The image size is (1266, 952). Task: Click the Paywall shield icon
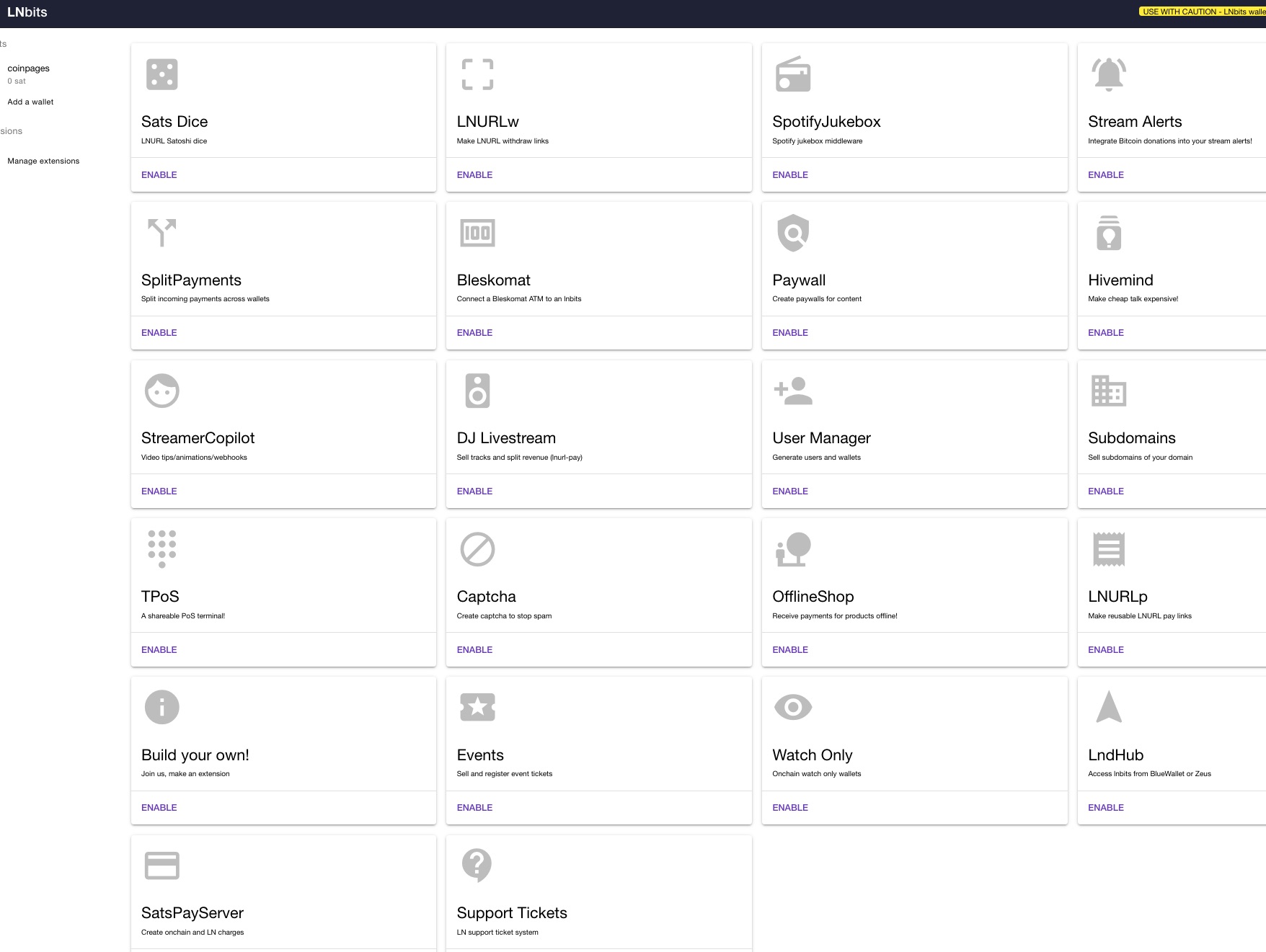point(793,232)
